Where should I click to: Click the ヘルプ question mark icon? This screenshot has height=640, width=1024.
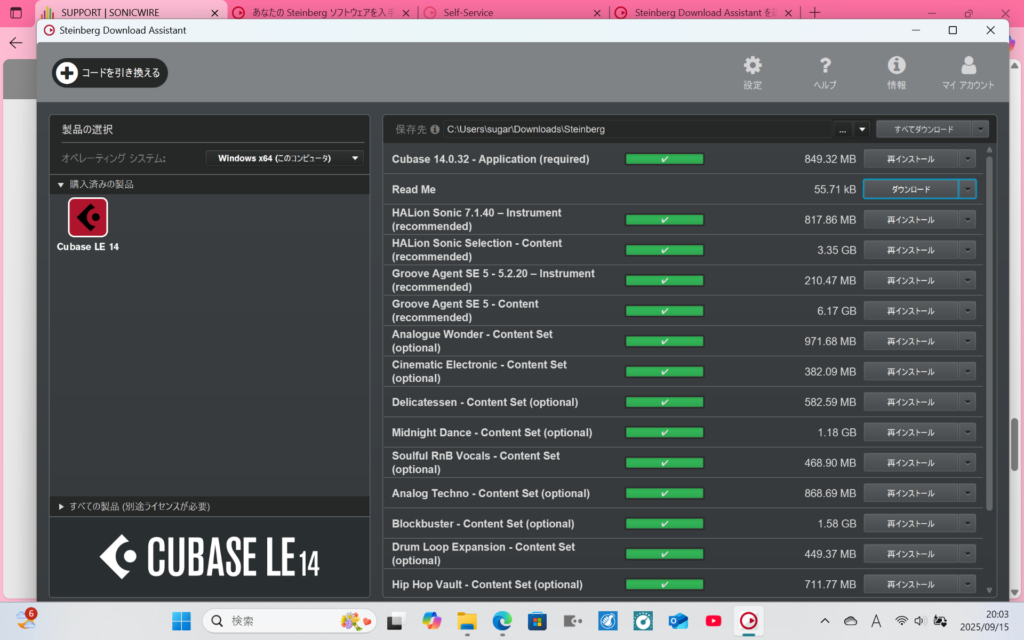tap(825, 66)
